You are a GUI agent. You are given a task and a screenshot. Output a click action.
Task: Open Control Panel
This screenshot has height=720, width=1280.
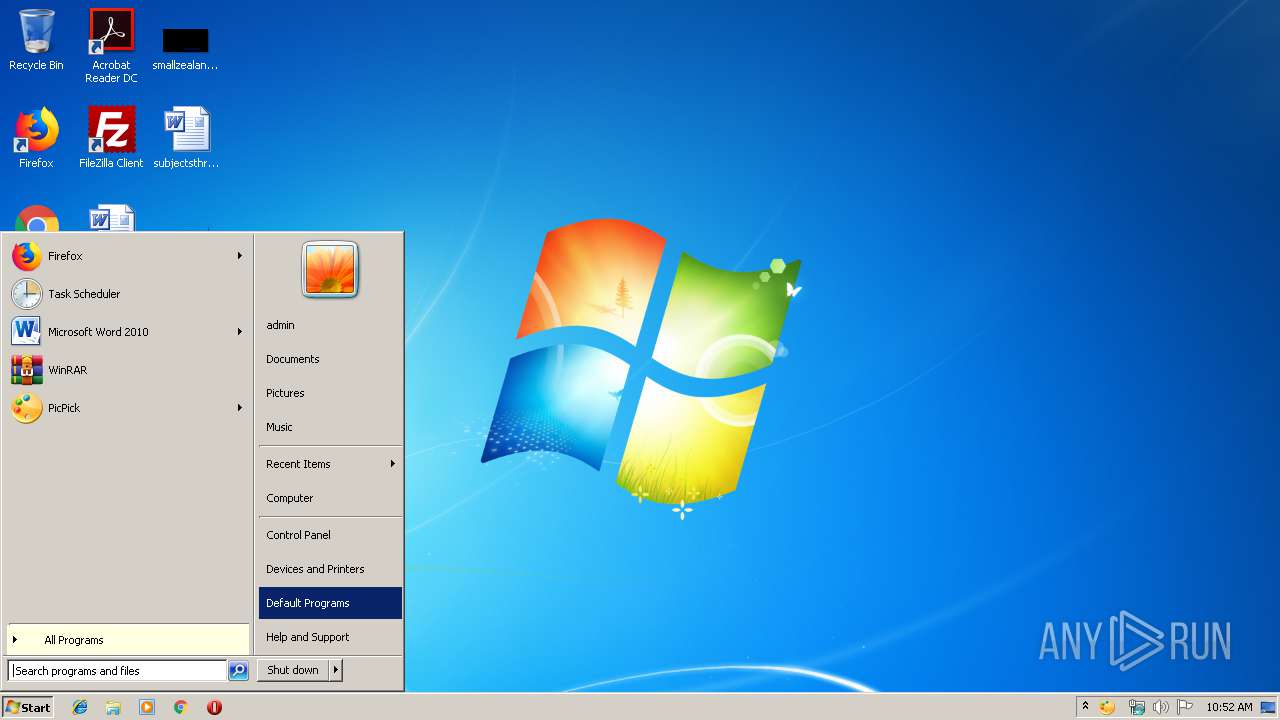click(x=330, y=535)
